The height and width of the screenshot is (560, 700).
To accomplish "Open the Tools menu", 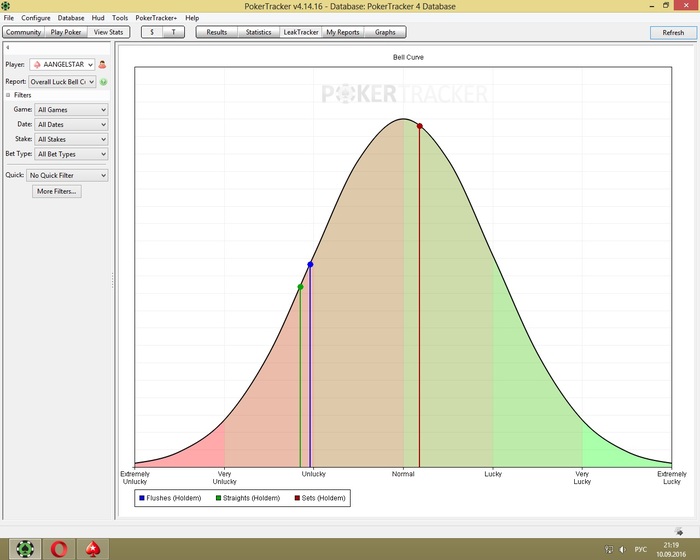I will (120, 18).
